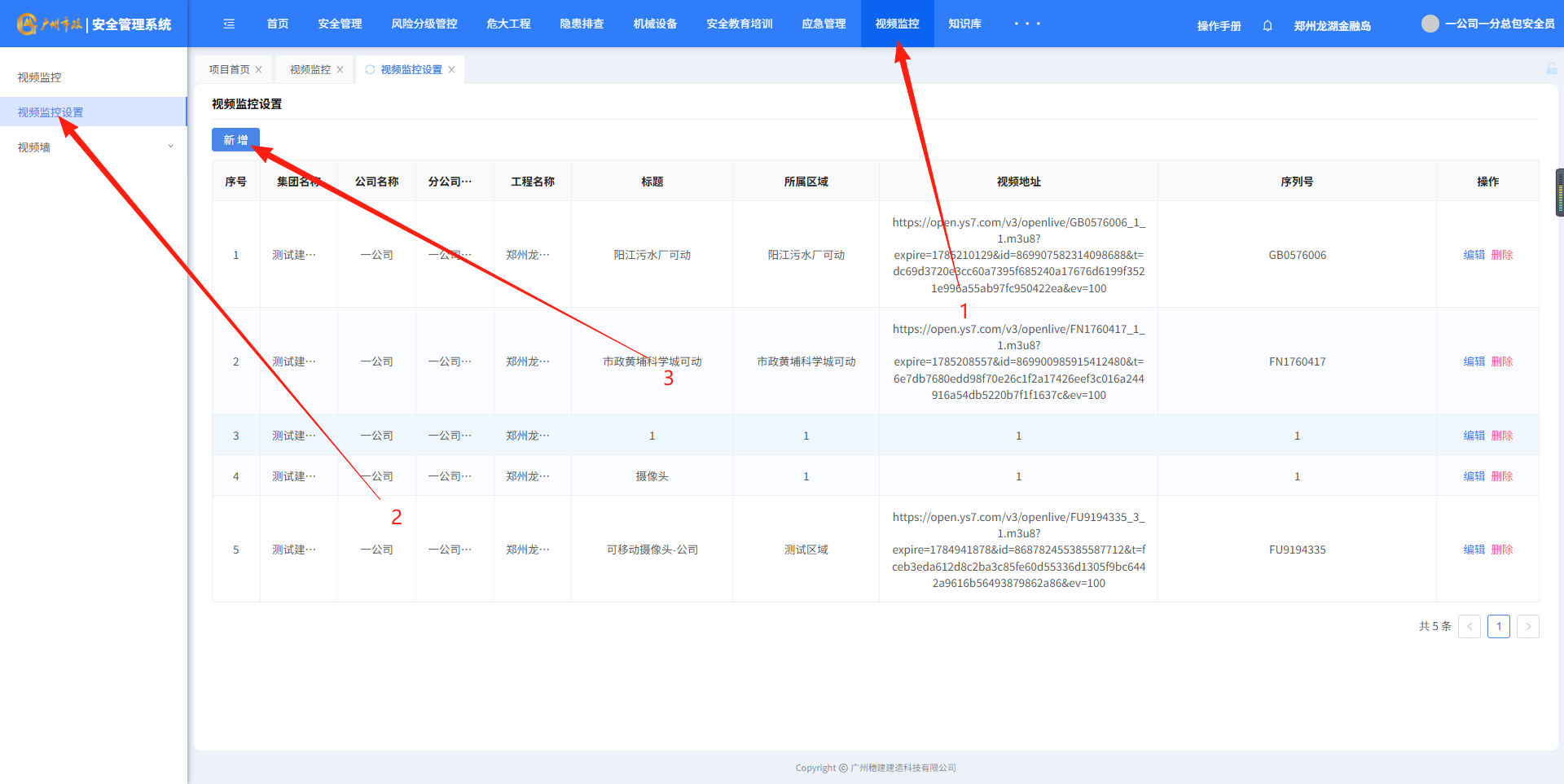Screen dimensions: 1564x784
Task: Click the 新增 button
Action: 235,140
